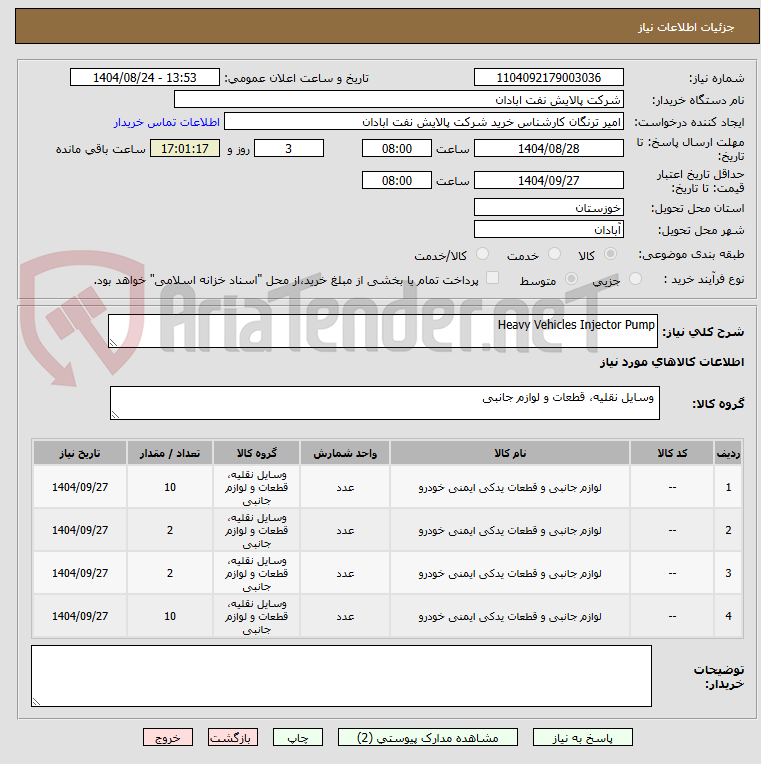This screenshot has width=761, height=764.
Task: Click need date 1404/09/27 in row 1
Action: point(80,487)
